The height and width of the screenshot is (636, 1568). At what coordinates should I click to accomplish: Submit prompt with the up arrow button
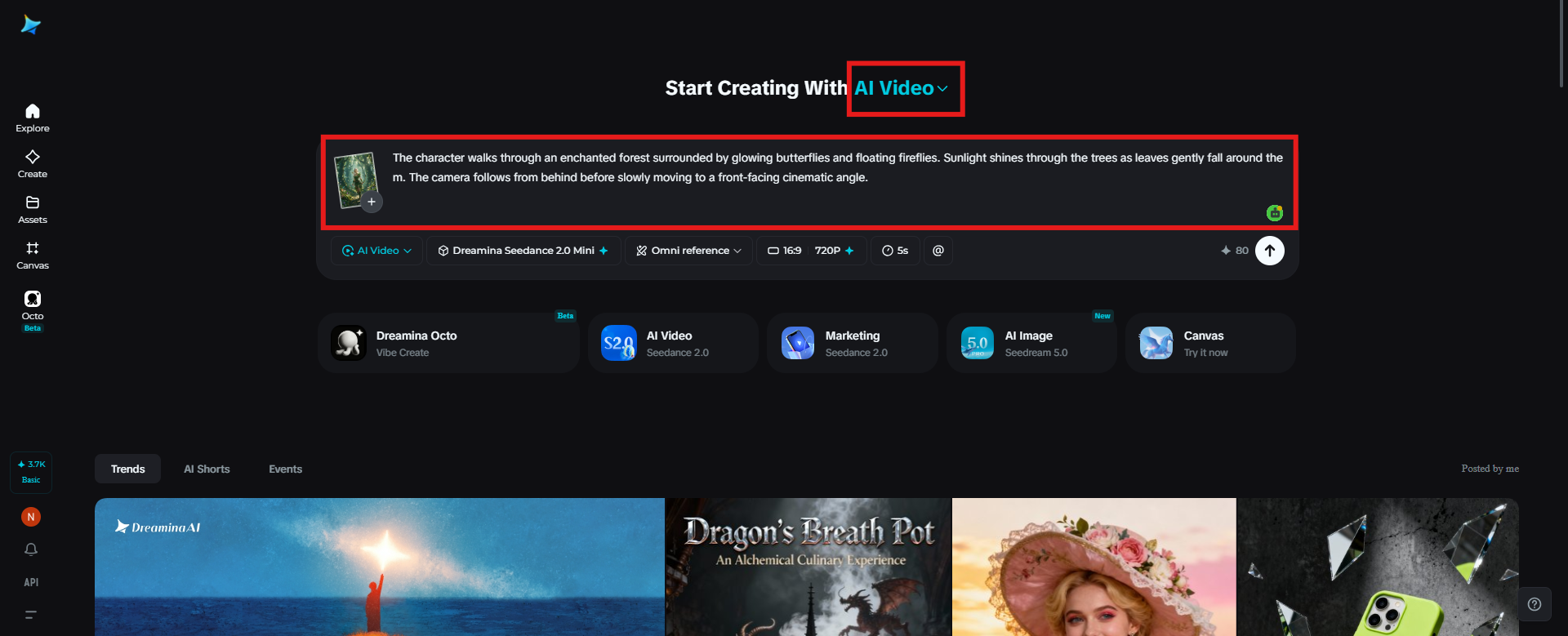[x=1270, y=251]
